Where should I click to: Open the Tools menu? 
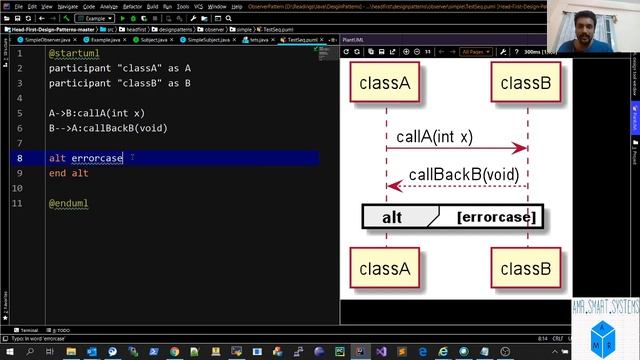pyautogui.click(x=183, y=7)
